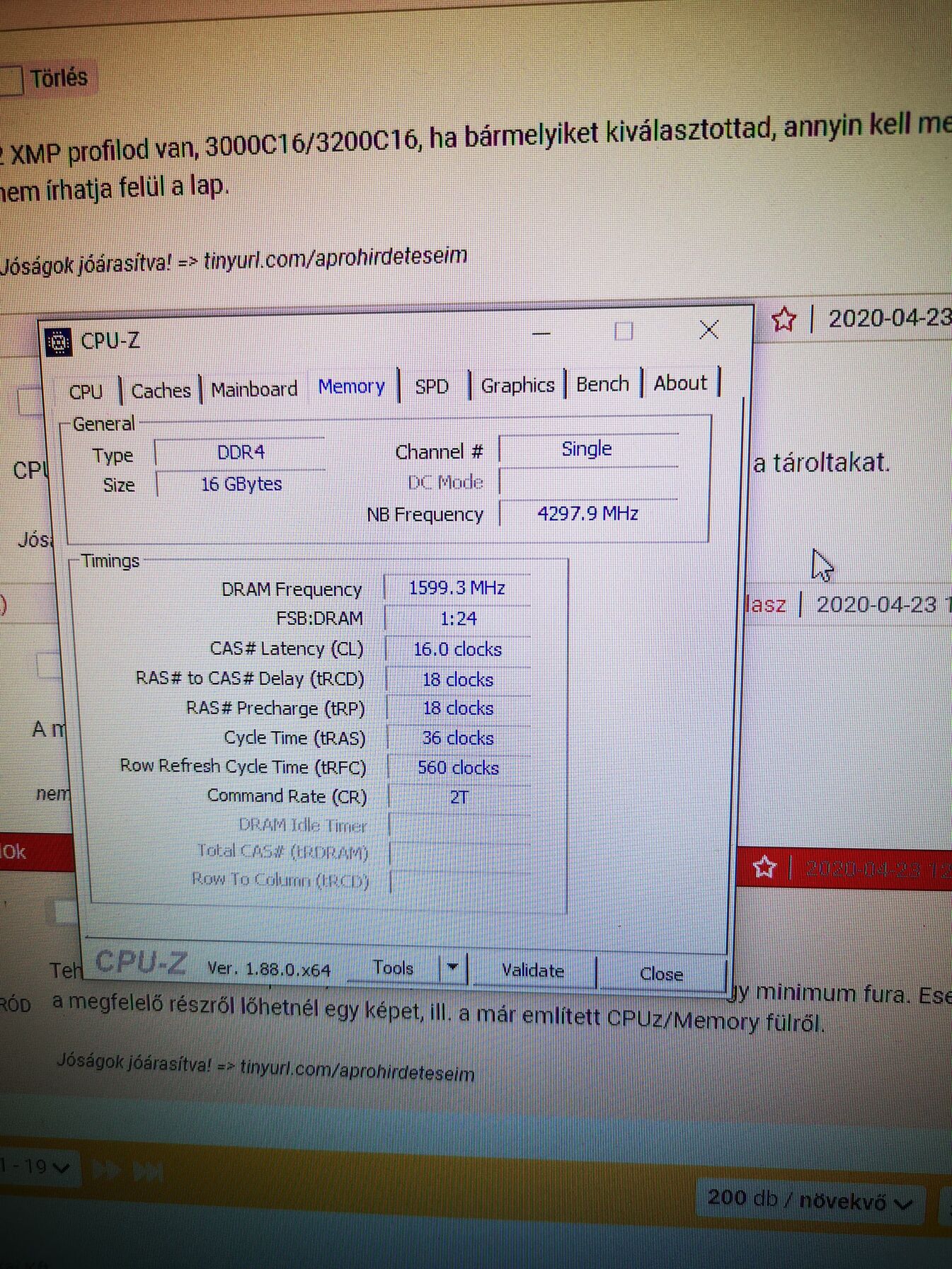Open the About tab

point(680,383)
